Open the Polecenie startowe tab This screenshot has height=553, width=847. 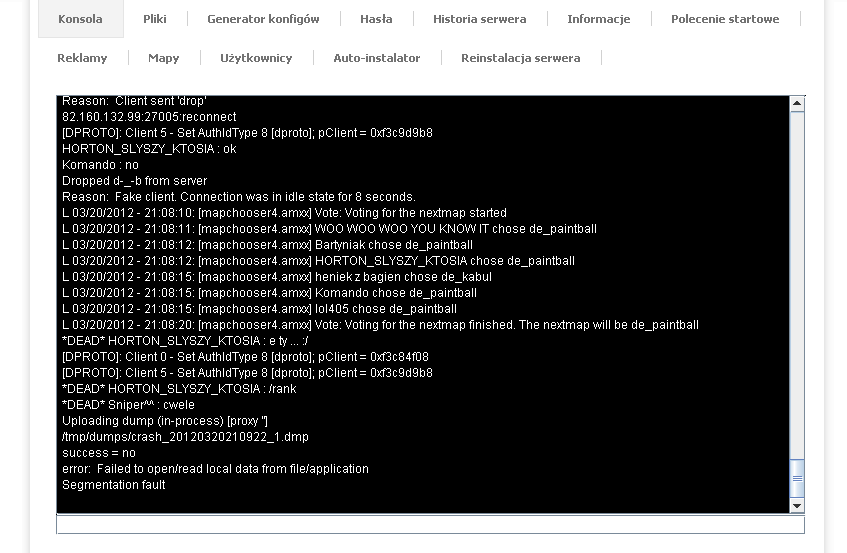tap(724, 19)
